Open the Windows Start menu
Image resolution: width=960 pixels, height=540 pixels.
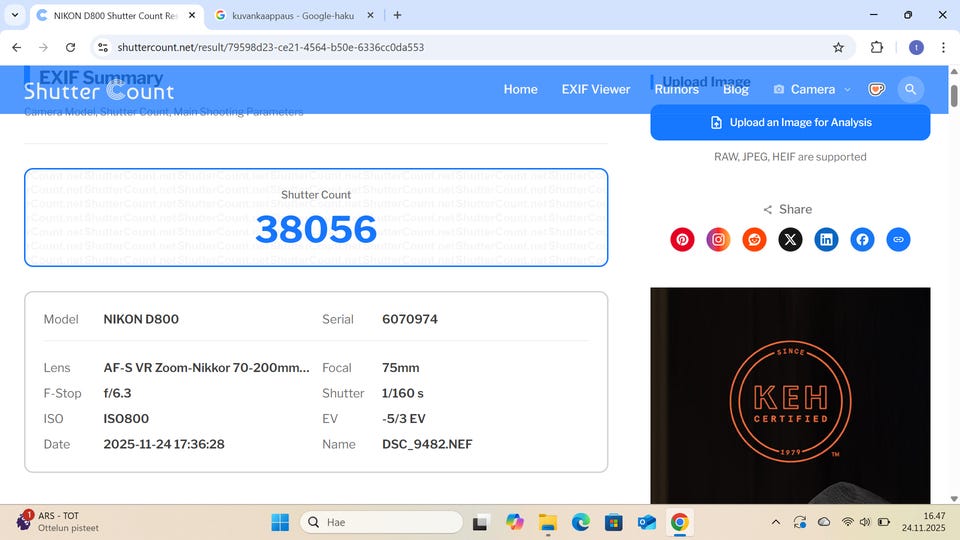click(280, 522)
